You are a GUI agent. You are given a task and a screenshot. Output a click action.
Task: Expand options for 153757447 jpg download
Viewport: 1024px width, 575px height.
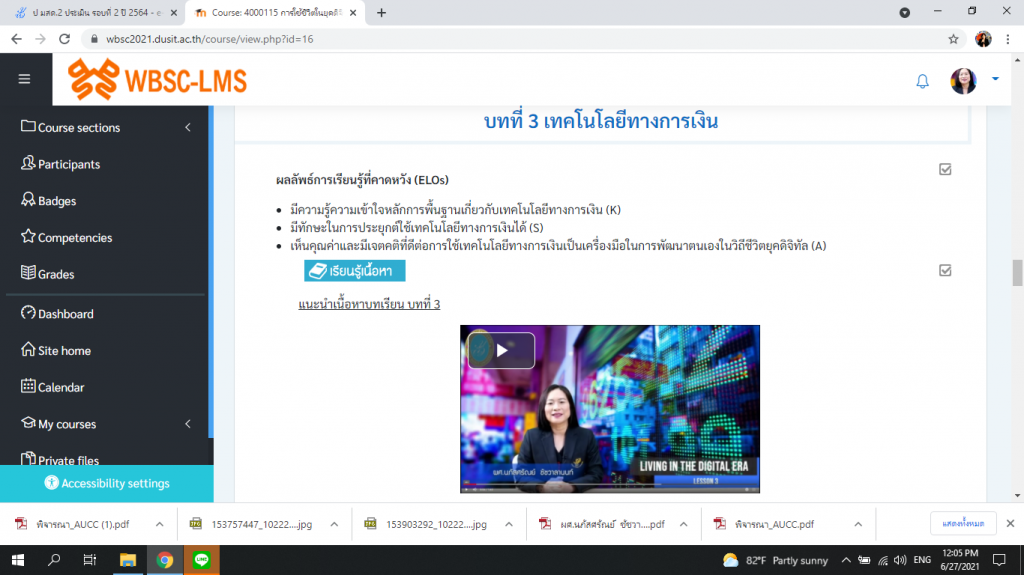[334, 524]
